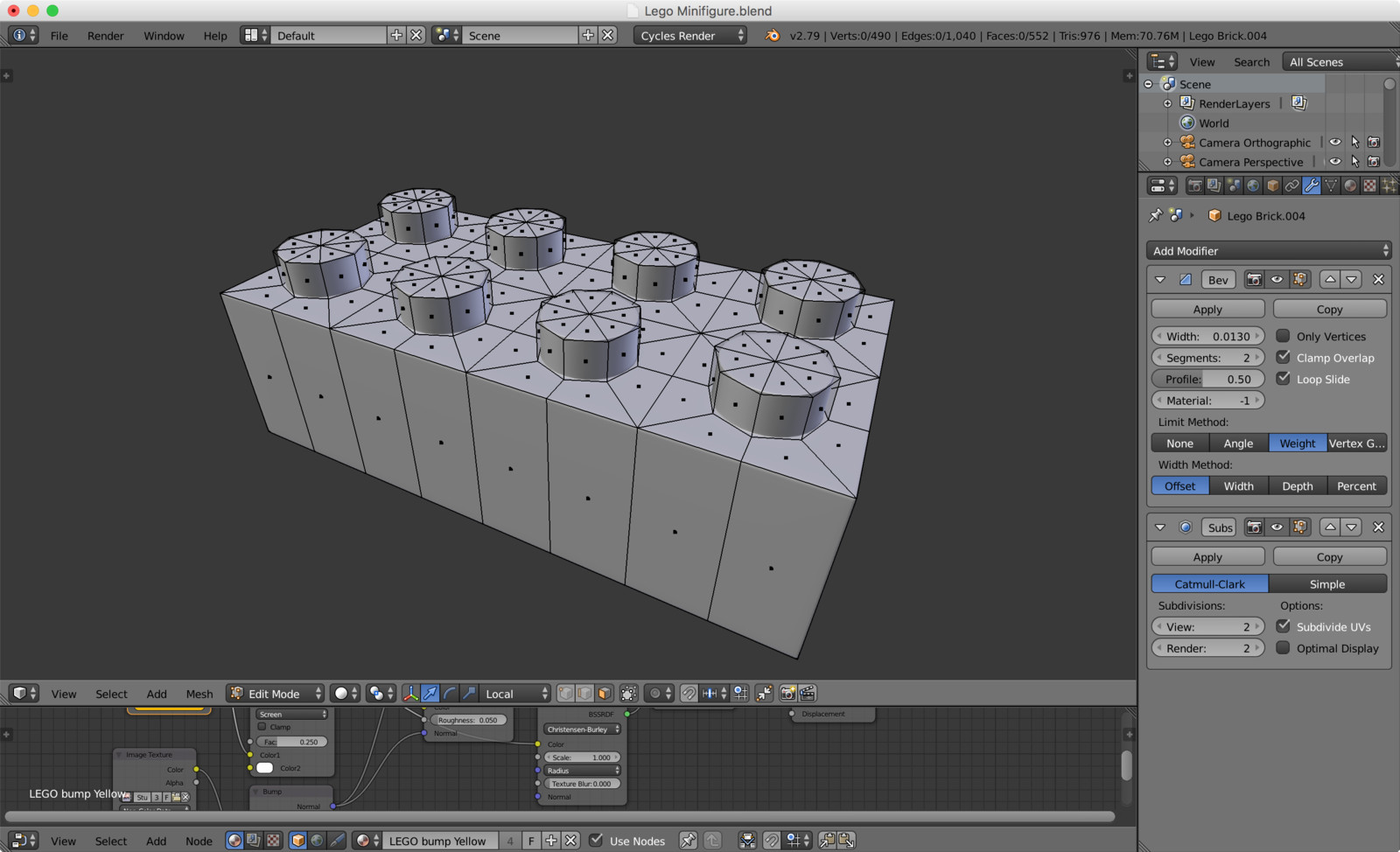
Task: Open the Modifiers properties tab wrench icon
Action: (x=1311, y=185)
